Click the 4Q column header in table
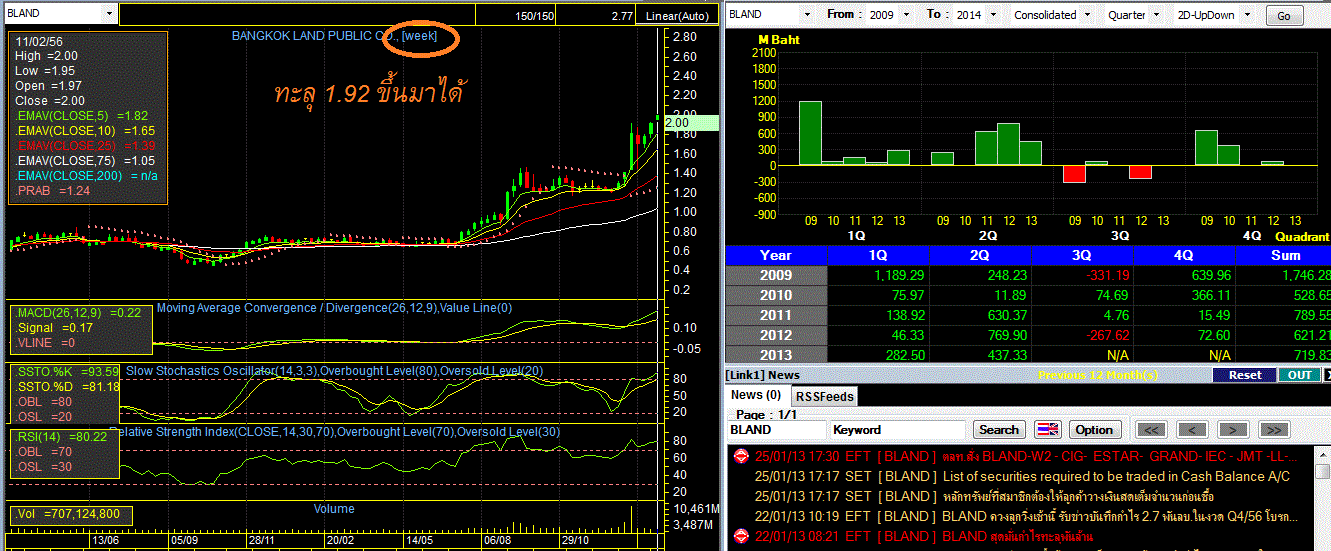 pyautogui.click(x=1184, y=255)
